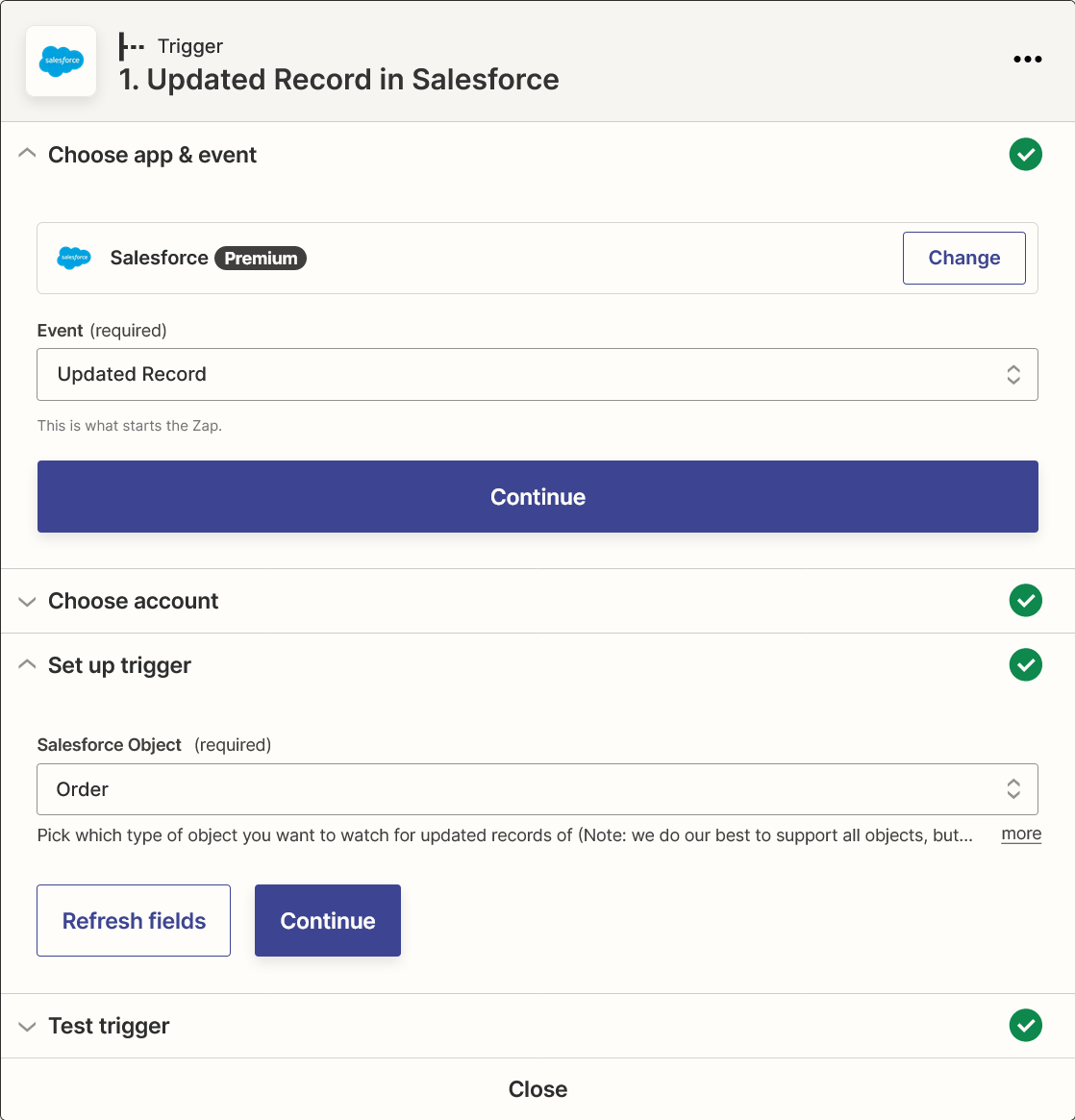The width and height of the screenshot is (1075, 1120).
Task: Click the Salesforce Object dropdown arrows
Action: point(1013,789)
